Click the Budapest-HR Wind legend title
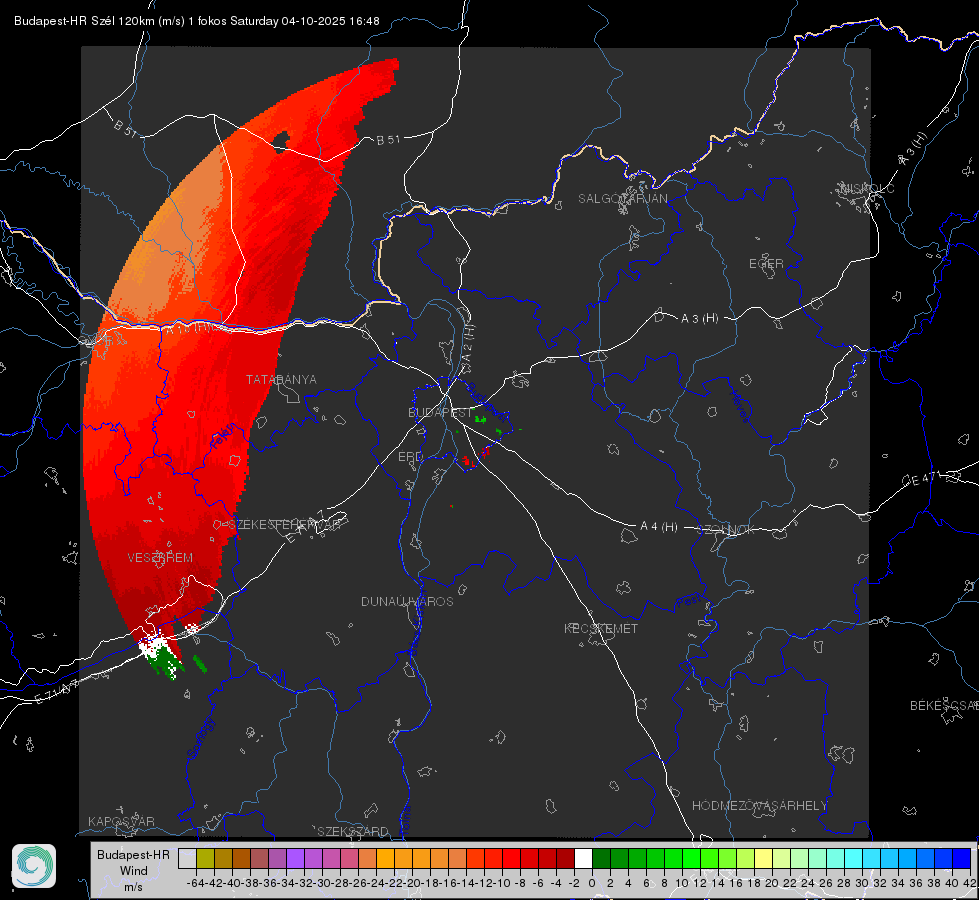The width and height of the screenshot is (979, 900). tap(134, 870)
